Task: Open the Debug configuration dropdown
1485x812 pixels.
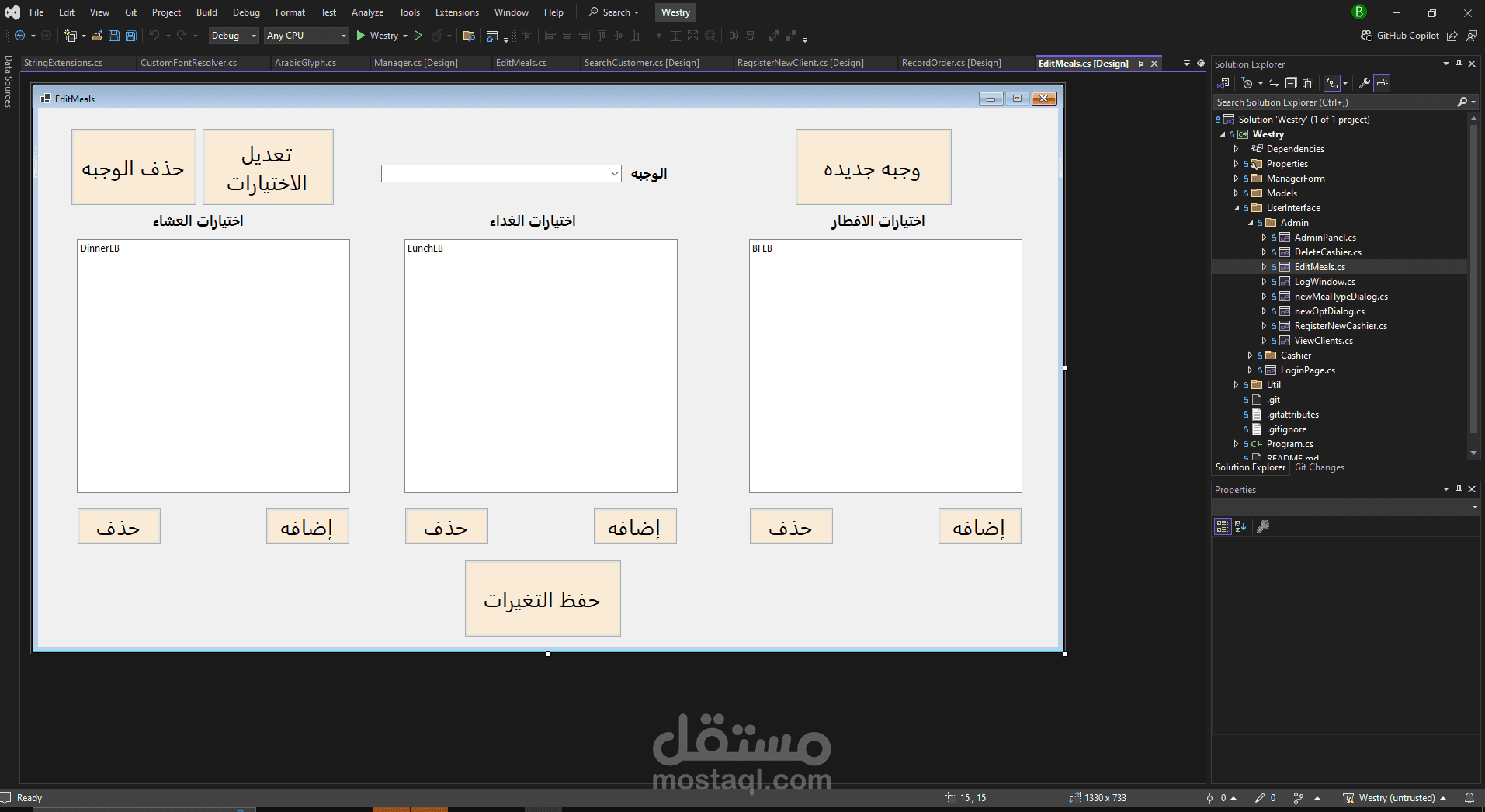Action: coord(234,36)
